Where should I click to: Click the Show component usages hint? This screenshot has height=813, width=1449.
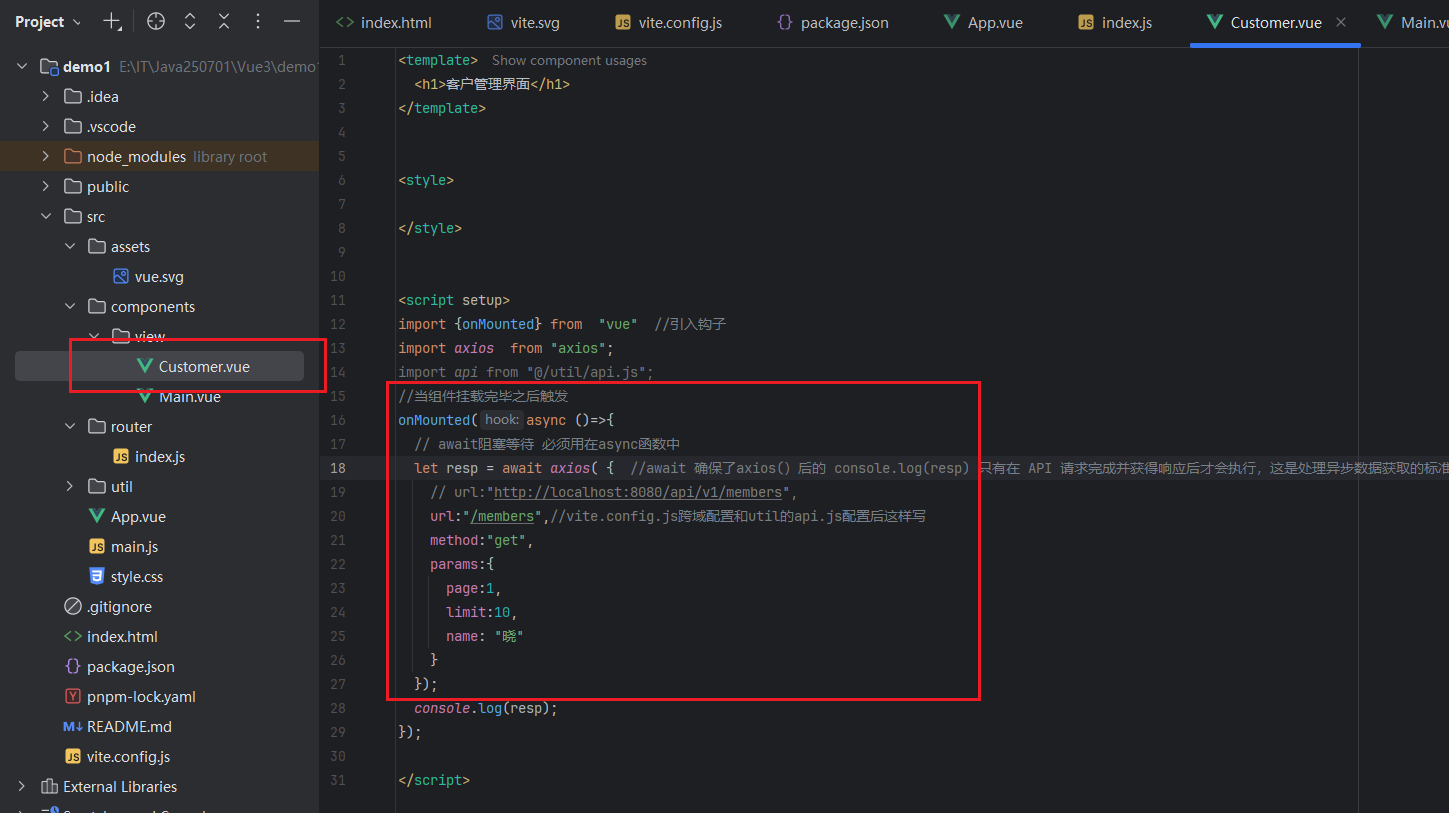coord(569,60)
